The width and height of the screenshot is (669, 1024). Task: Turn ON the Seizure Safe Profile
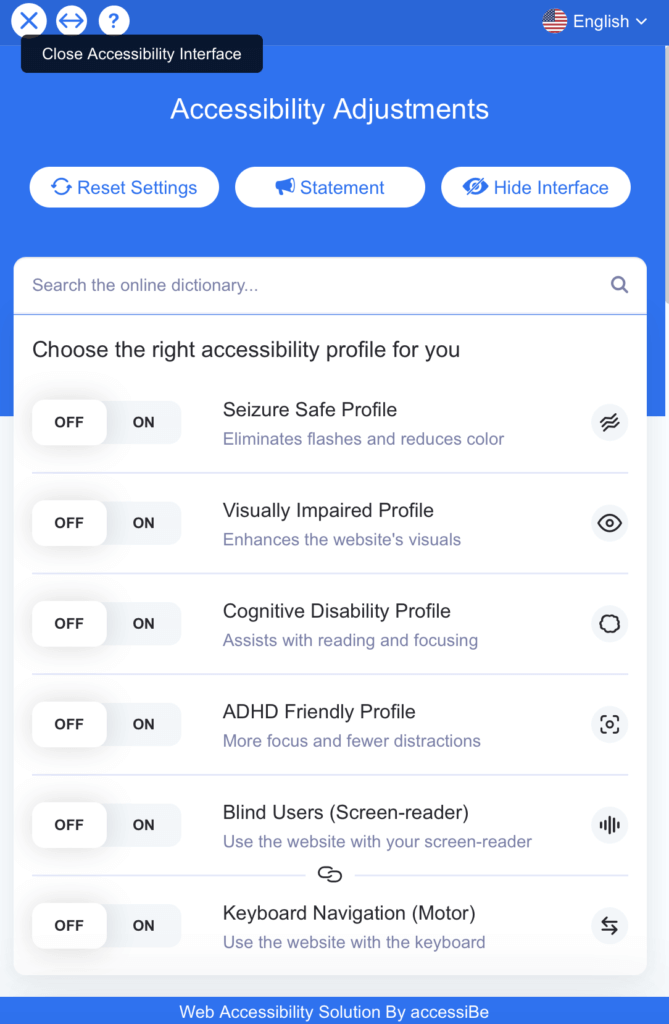[143, 422]
